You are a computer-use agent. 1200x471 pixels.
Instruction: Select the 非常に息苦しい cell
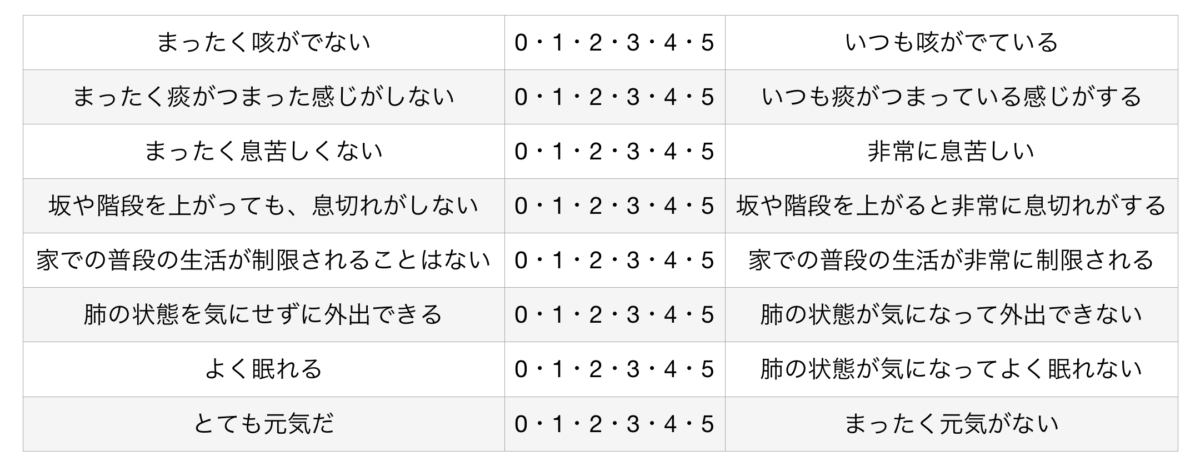tap(951, 152)
